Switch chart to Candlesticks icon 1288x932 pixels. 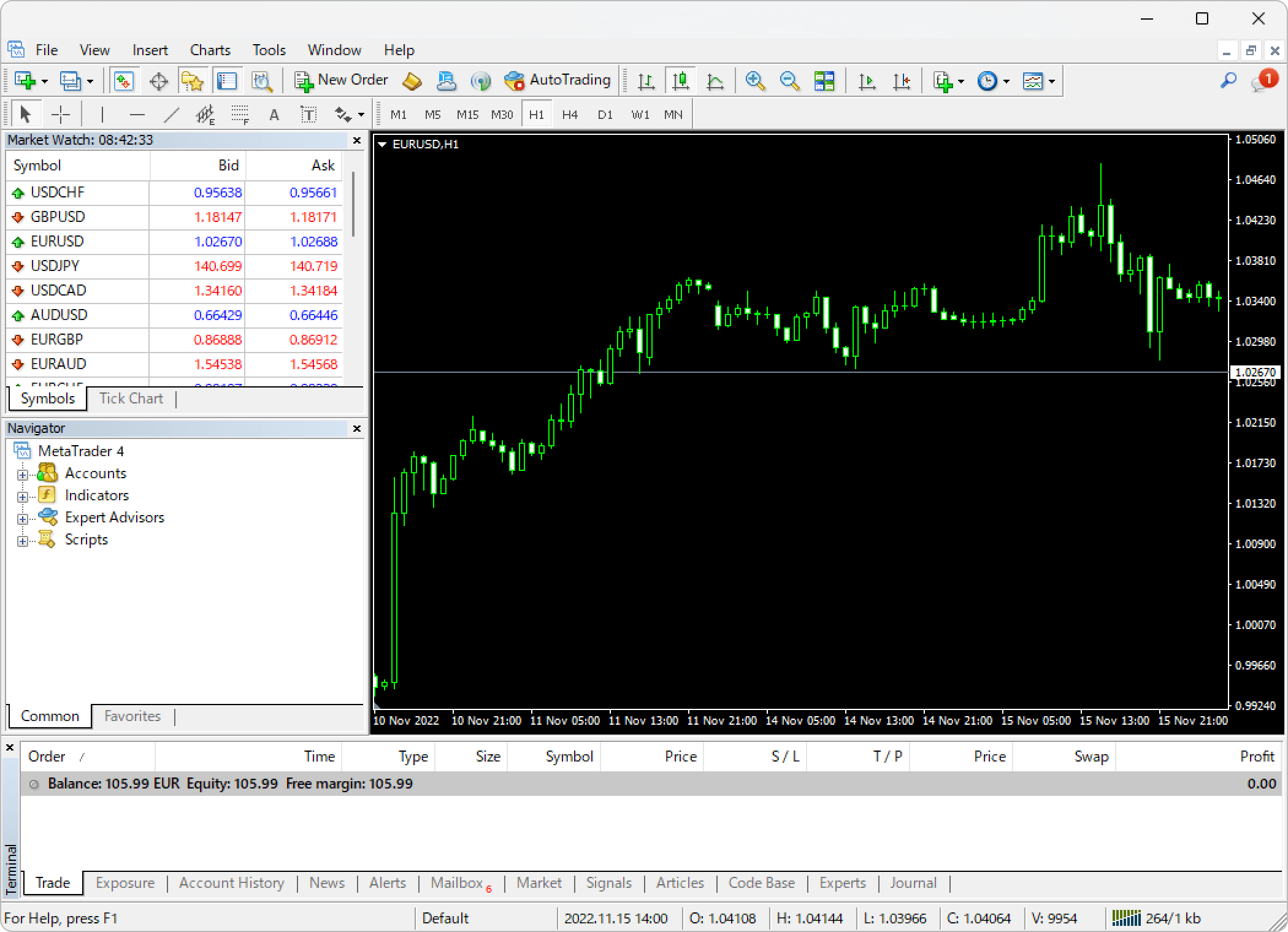coord(680,81)
